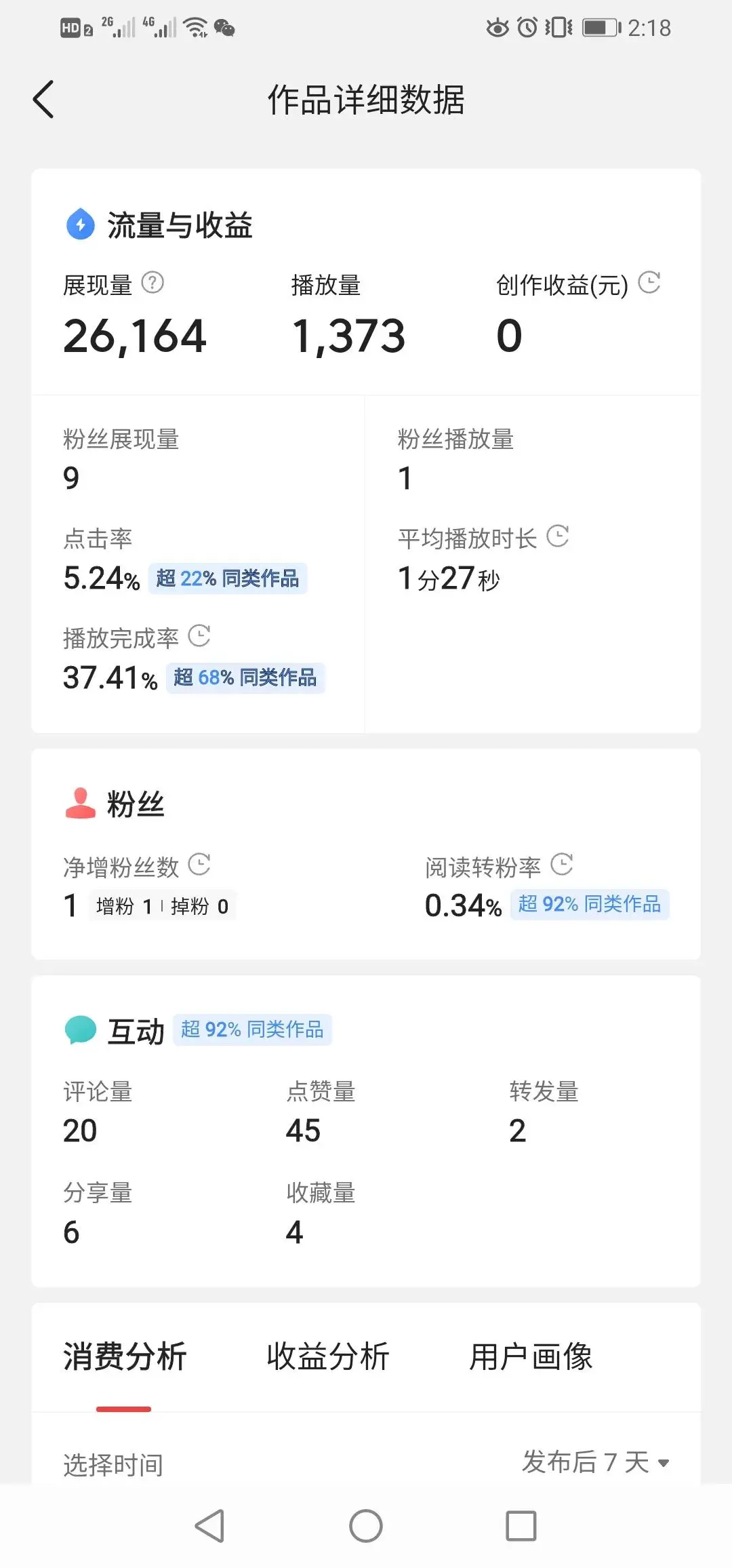Image resolution: width=732 pixels, height=1568 pixels.
Task: Tap the 超 22% 同类作品 badge
Action: coord(228,579)
